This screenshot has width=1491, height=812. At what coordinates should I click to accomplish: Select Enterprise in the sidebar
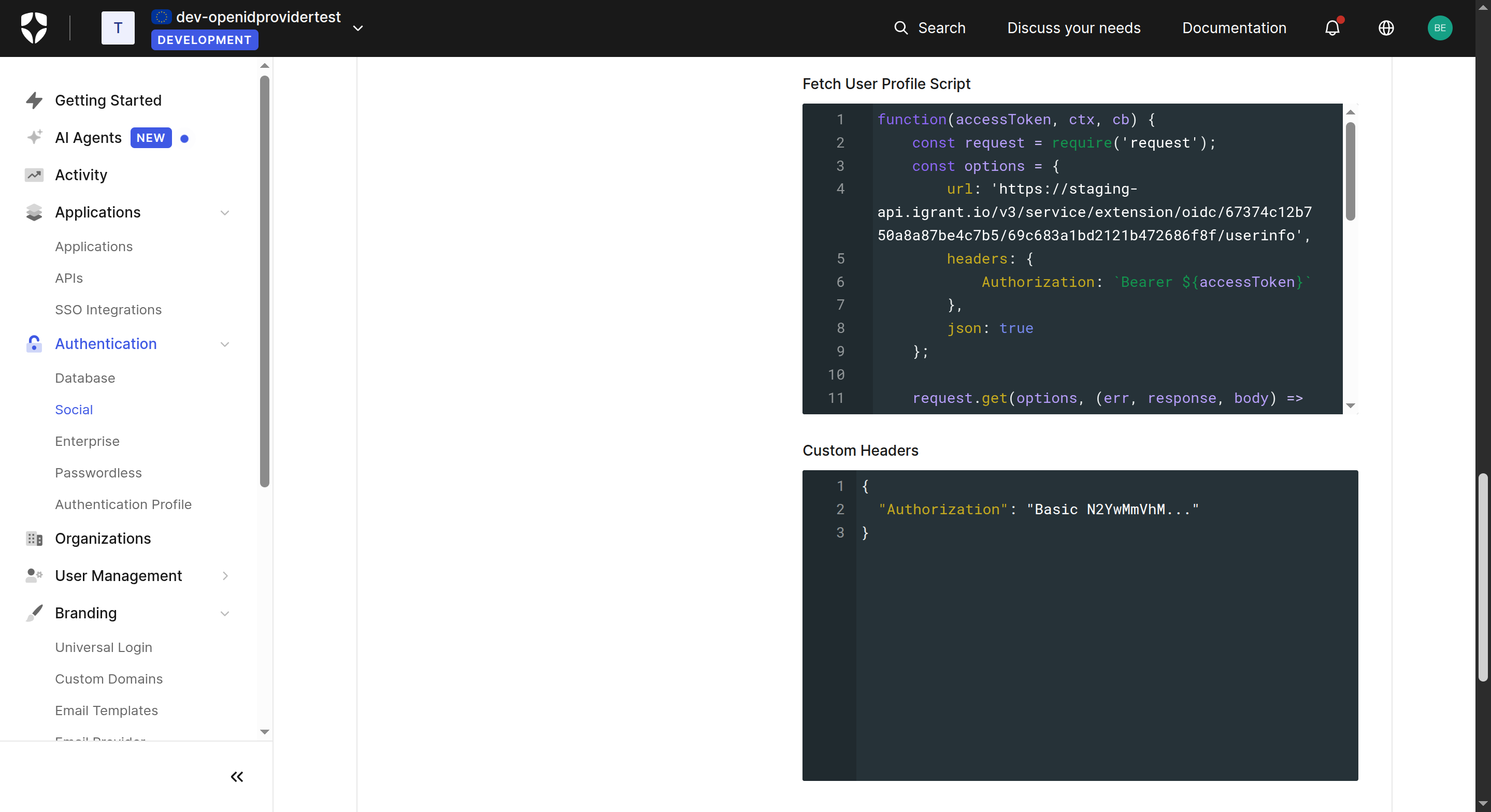pos(87,441)
